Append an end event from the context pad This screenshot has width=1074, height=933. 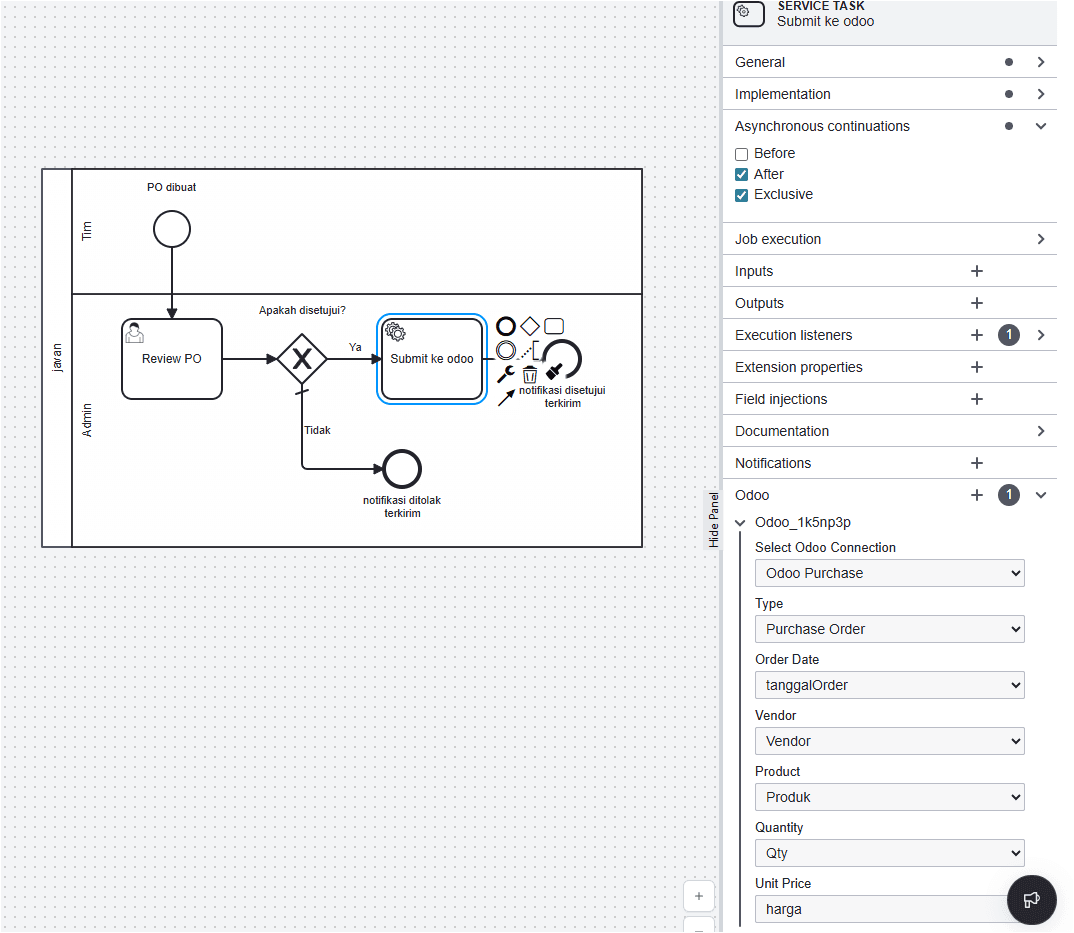(506, 326)
